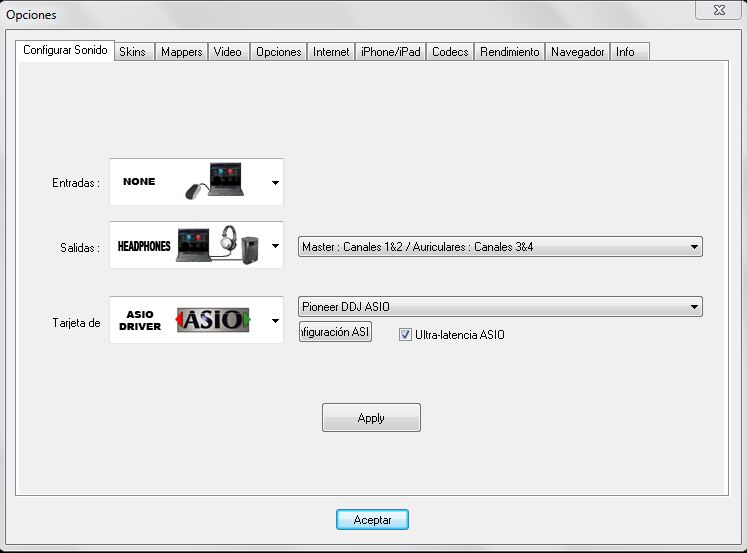
Task: Click the headphones and speaker outputs icon
Action: [x=218, y=245]
